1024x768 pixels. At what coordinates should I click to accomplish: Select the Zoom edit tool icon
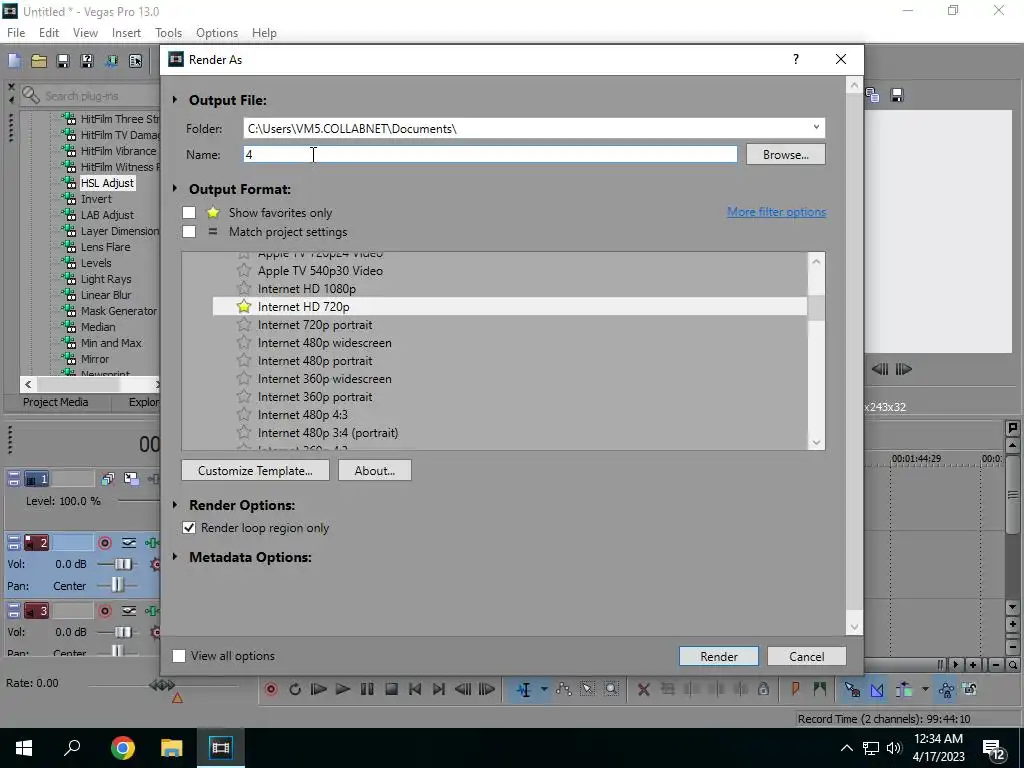611,689
